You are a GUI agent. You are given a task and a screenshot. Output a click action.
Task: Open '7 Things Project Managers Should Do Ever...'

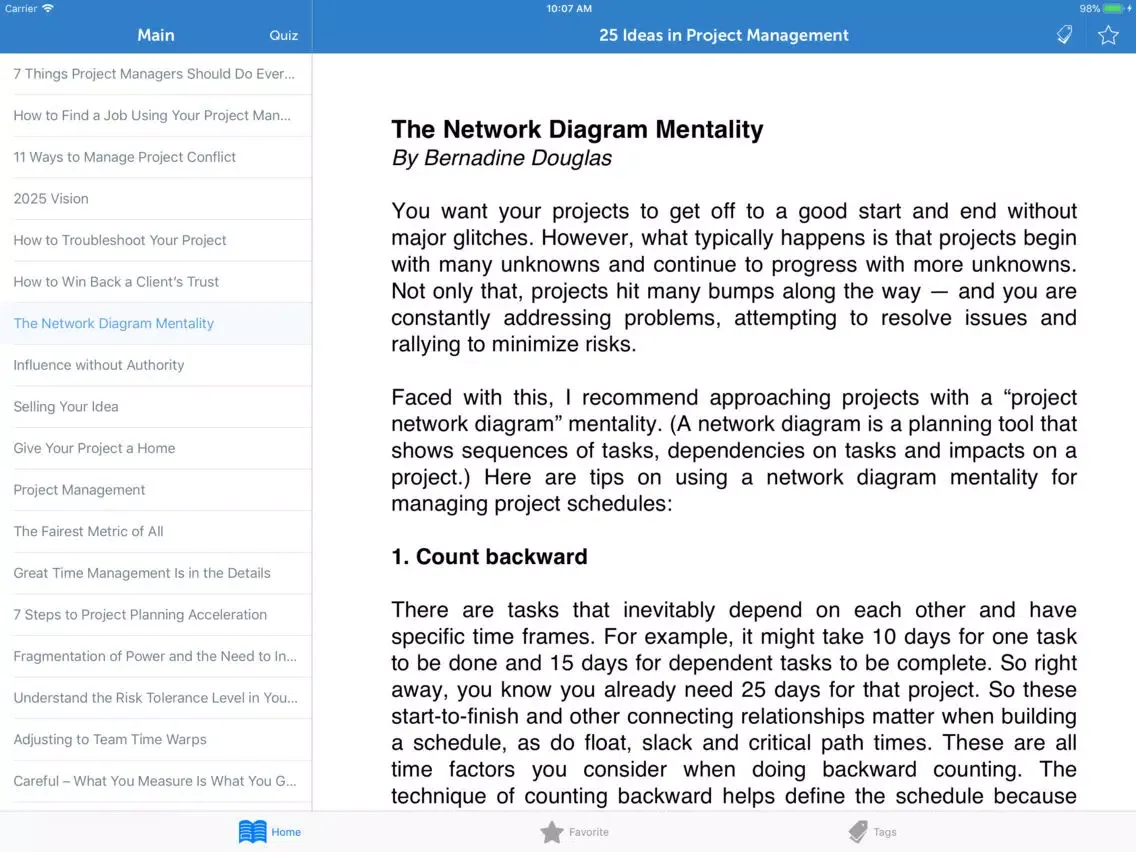[x=156, y=74]
